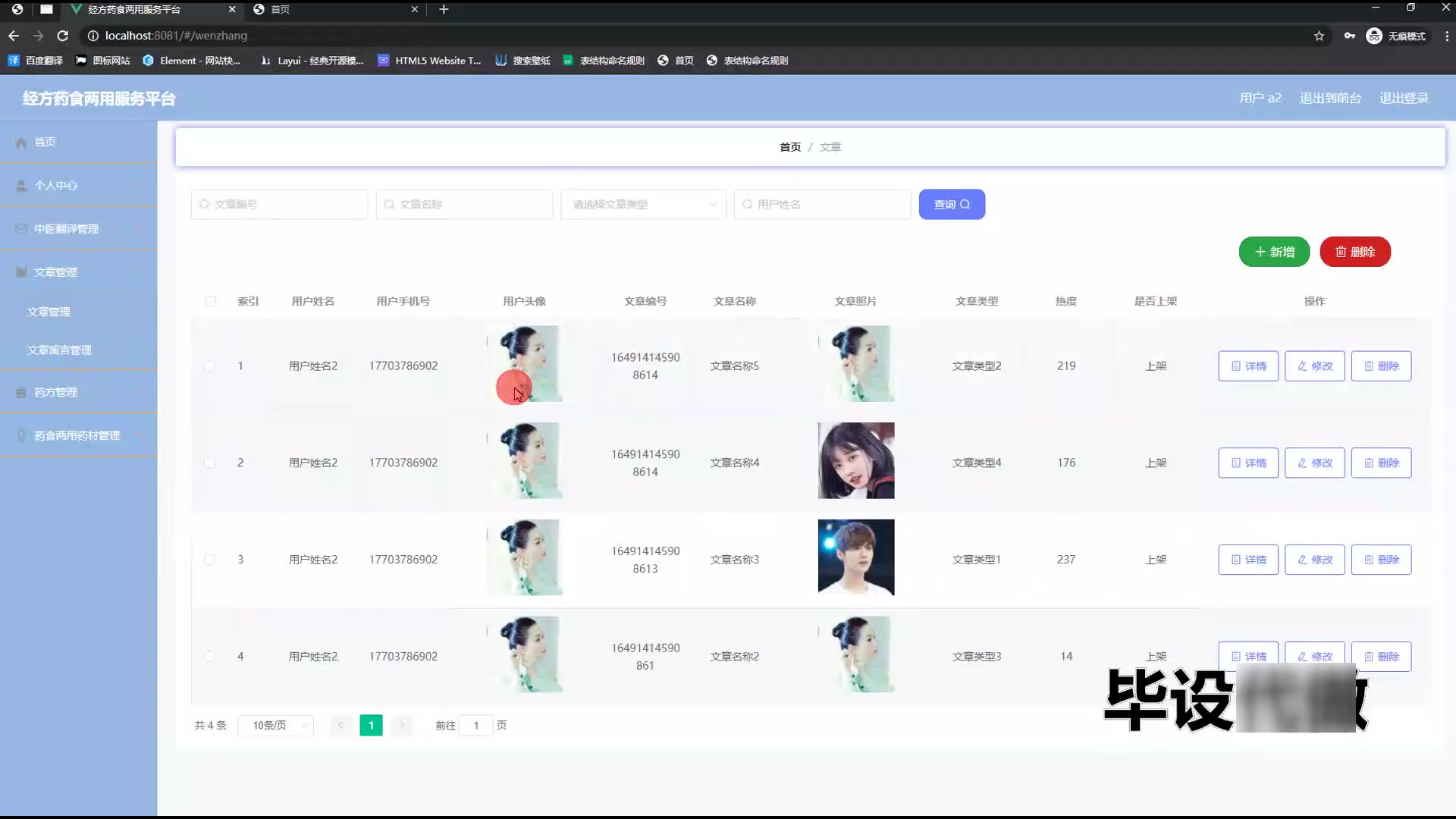Click the 经方药食两用服务平台 header title
Image resolution: width=1456 pixels, height=819 pixels.
99,99
